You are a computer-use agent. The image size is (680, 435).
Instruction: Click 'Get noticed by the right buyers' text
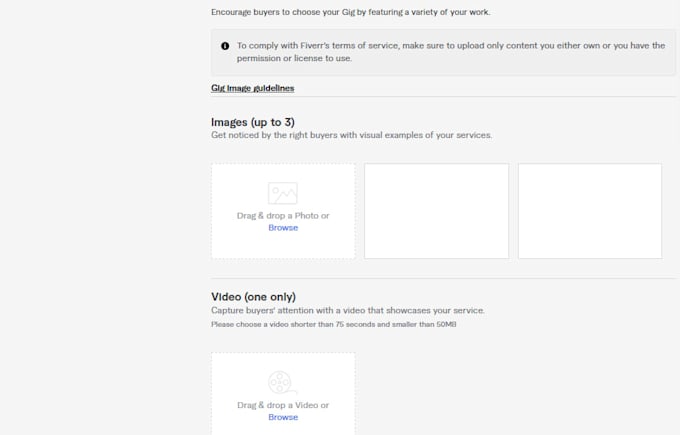(x=351, y=135)
